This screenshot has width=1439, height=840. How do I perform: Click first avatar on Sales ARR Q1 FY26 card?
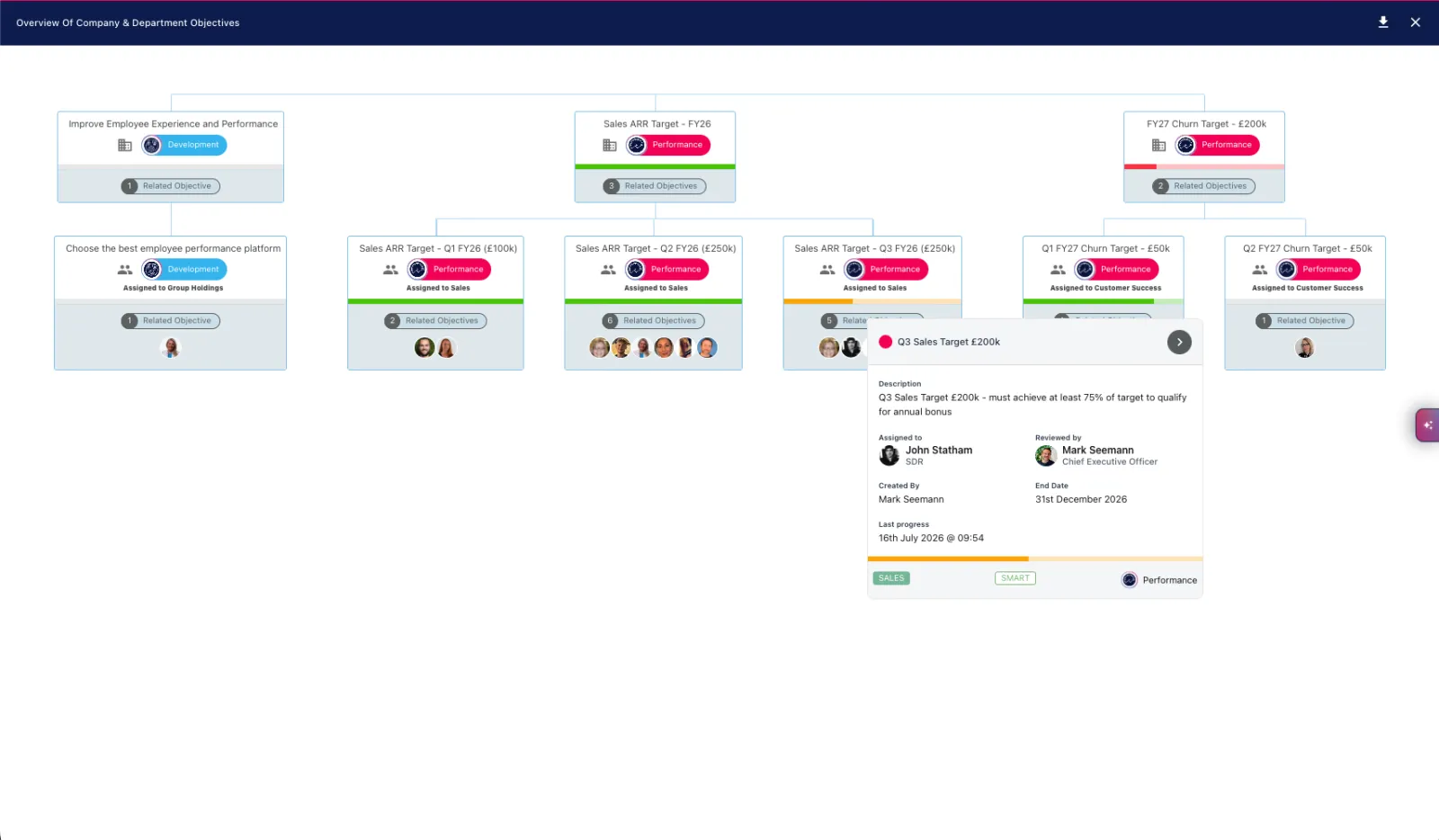425,348
